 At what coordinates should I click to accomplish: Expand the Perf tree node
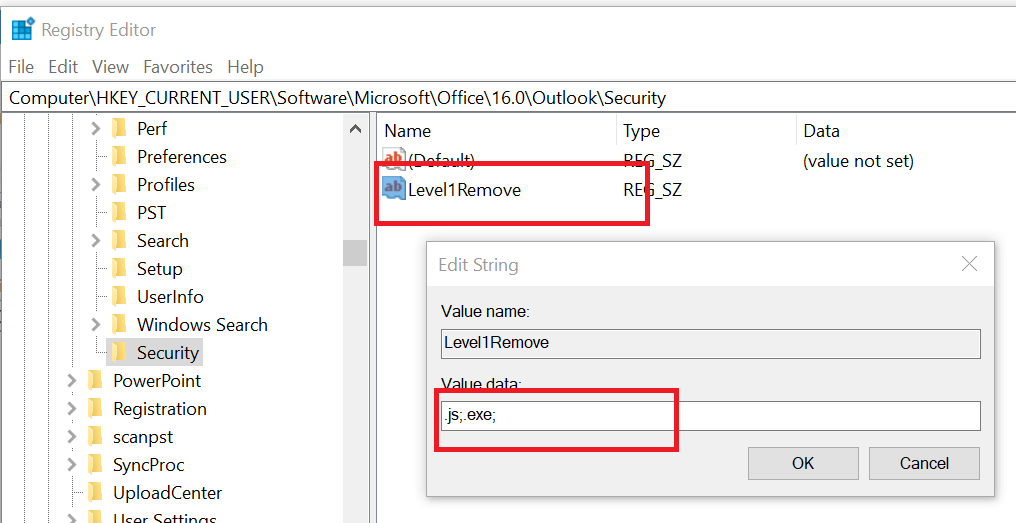tap(96, 129)
